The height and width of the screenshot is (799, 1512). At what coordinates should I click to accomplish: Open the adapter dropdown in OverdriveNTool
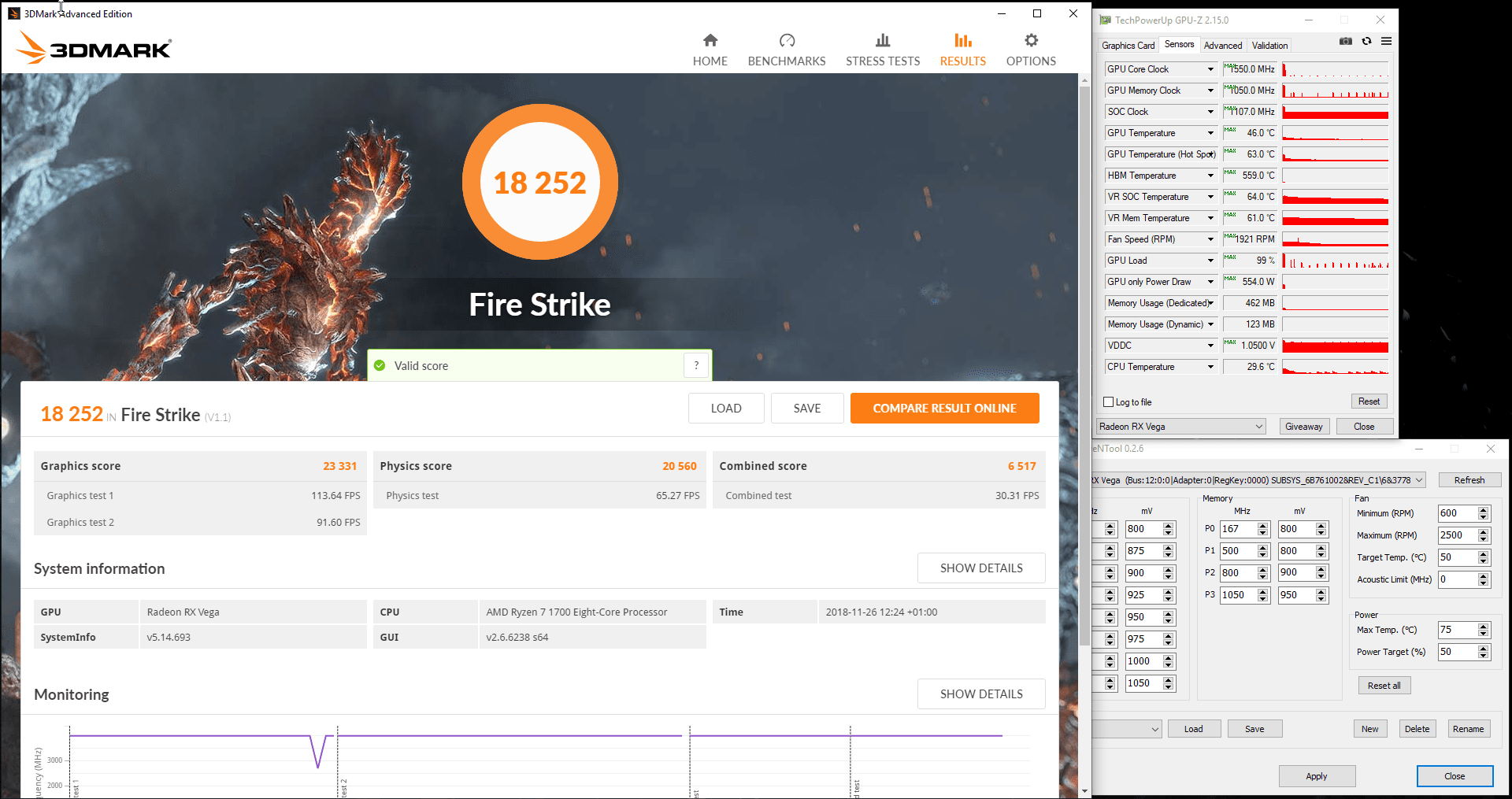tap(1258, 480)
